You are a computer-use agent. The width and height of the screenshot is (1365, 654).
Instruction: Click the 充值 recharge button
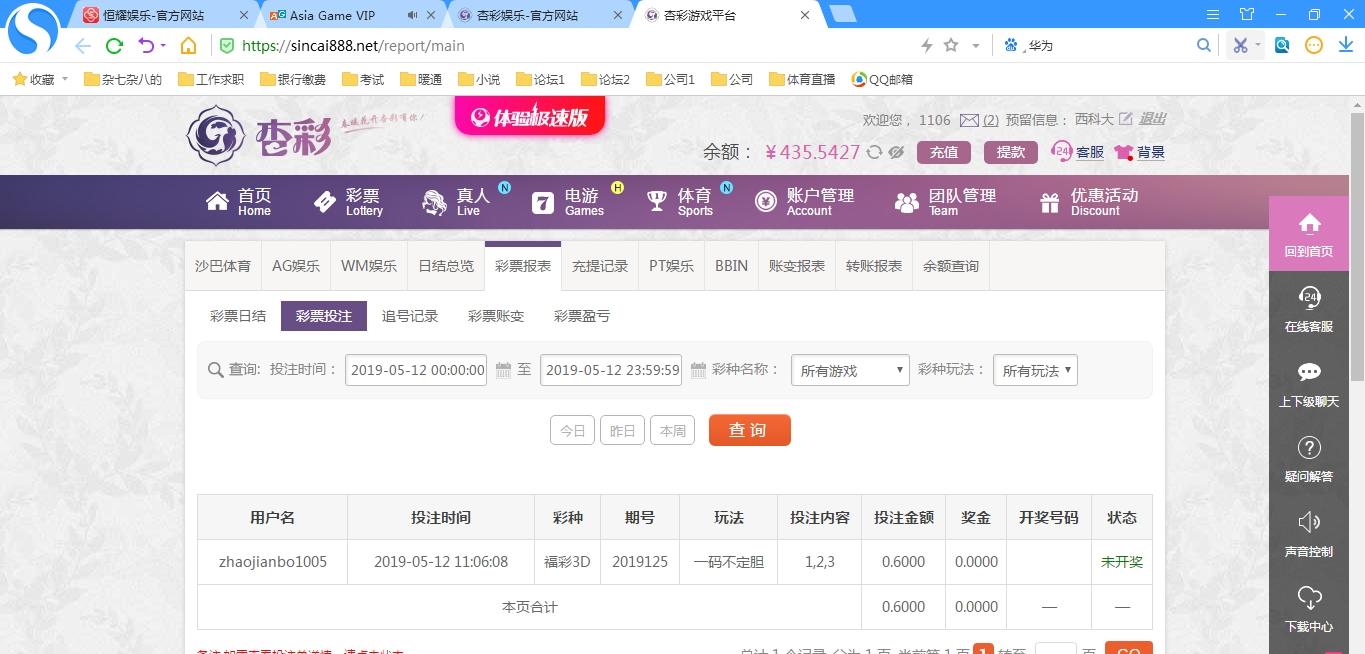tap(944, 152)
